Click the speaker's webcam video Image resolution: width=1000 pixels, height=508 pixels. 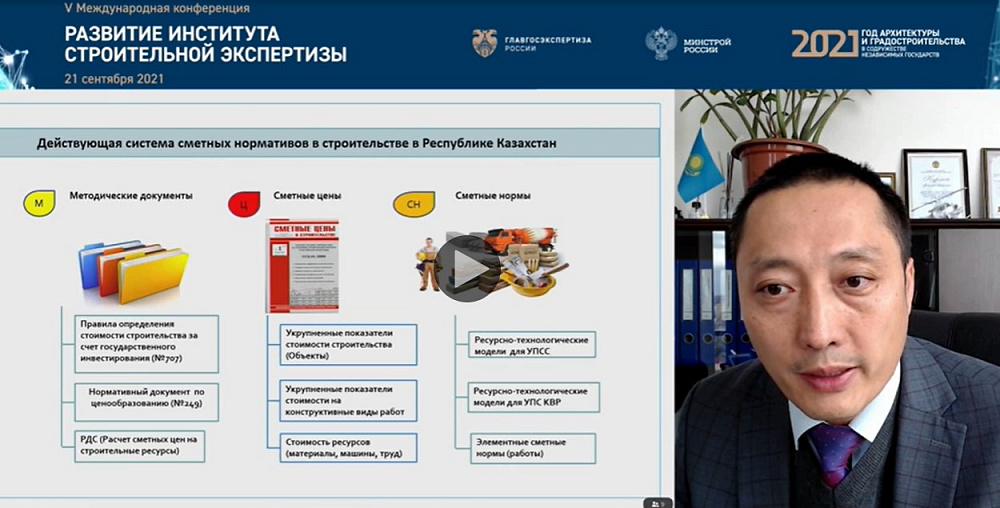[837, 298]
